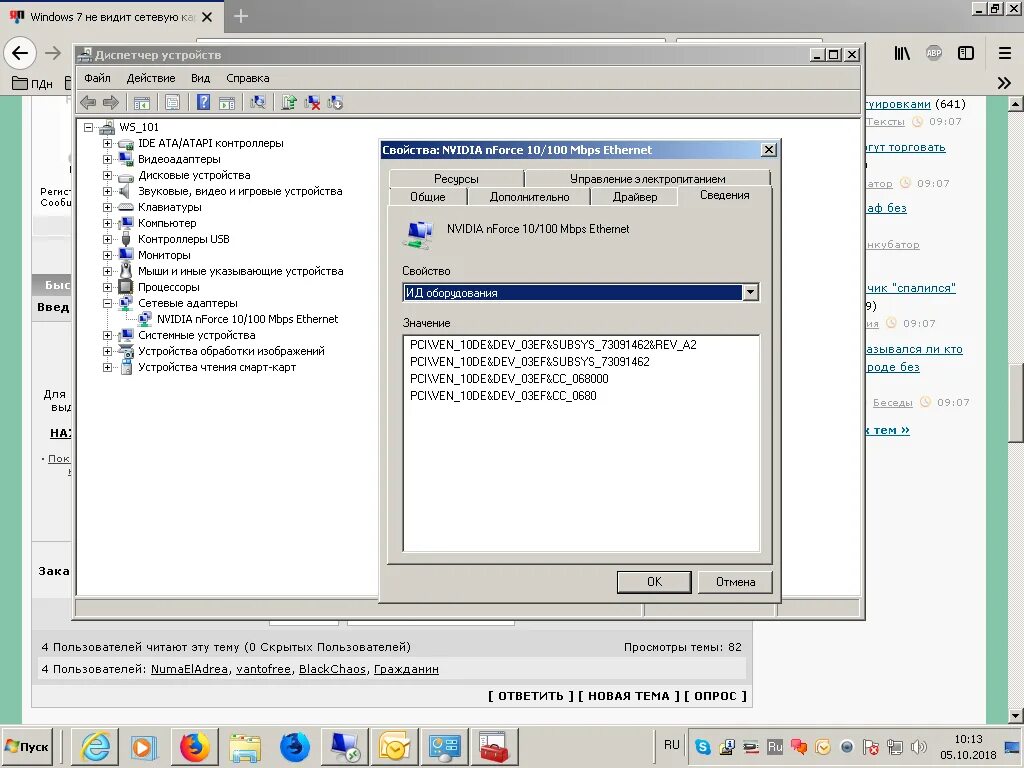This screenshot has width=1024, height=768.
Task: Click the Forward arrow in Device Manager toolbar
Action: (110, 102)
